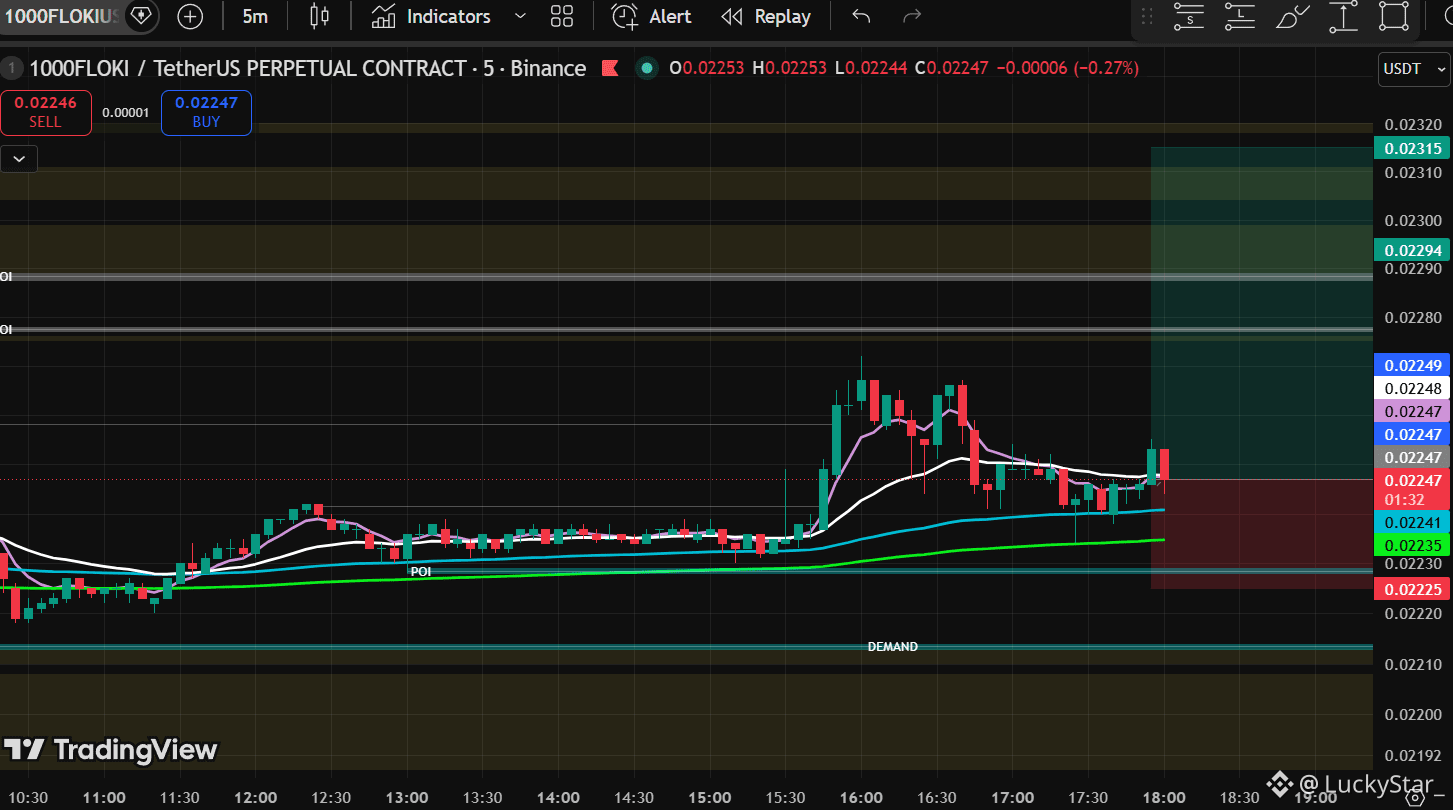This screenshot has width=1453, height=810.
Task: Select the POI label near 13:00
Action: point(421,572)
